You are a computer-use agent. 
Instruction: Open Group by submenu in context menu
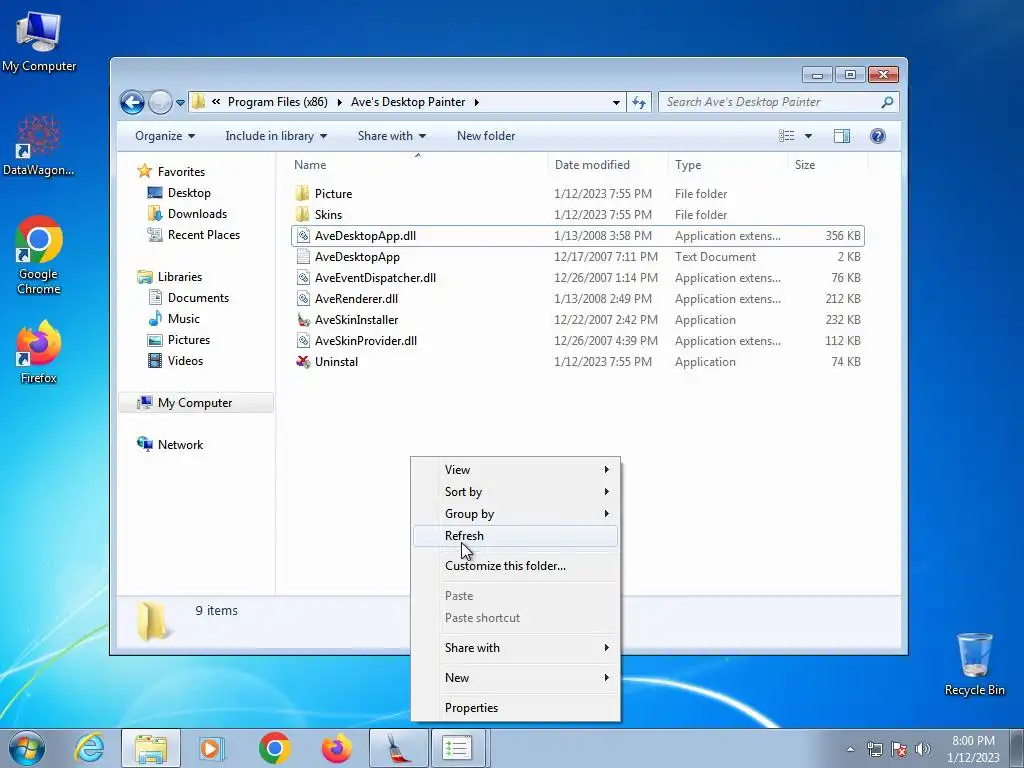coord(515,514)
